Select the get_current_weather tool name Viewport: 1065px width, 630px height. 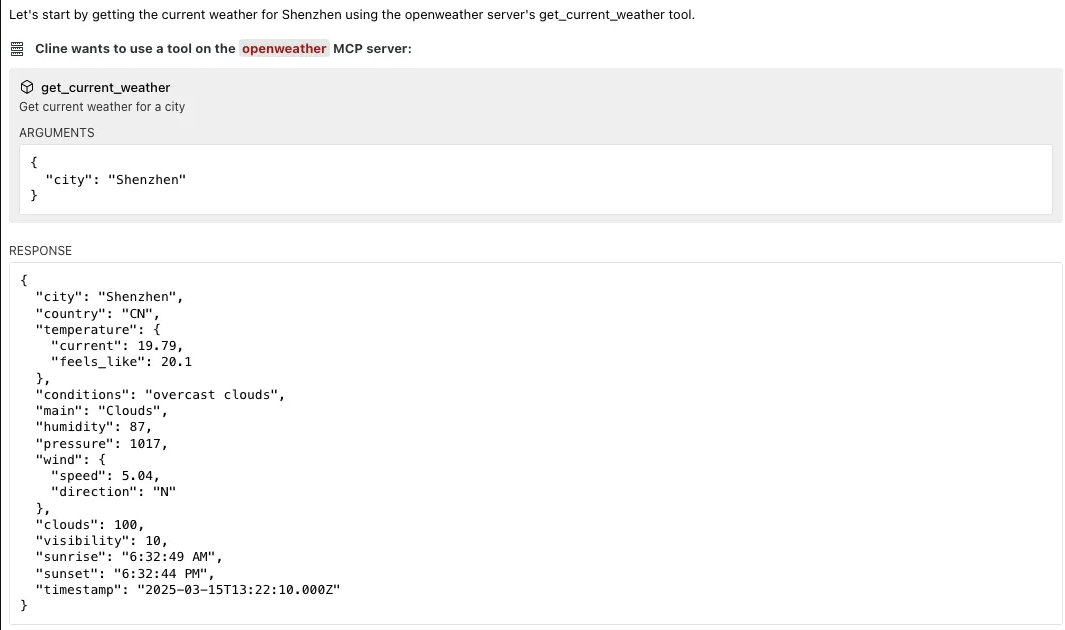tap(105, 88)
